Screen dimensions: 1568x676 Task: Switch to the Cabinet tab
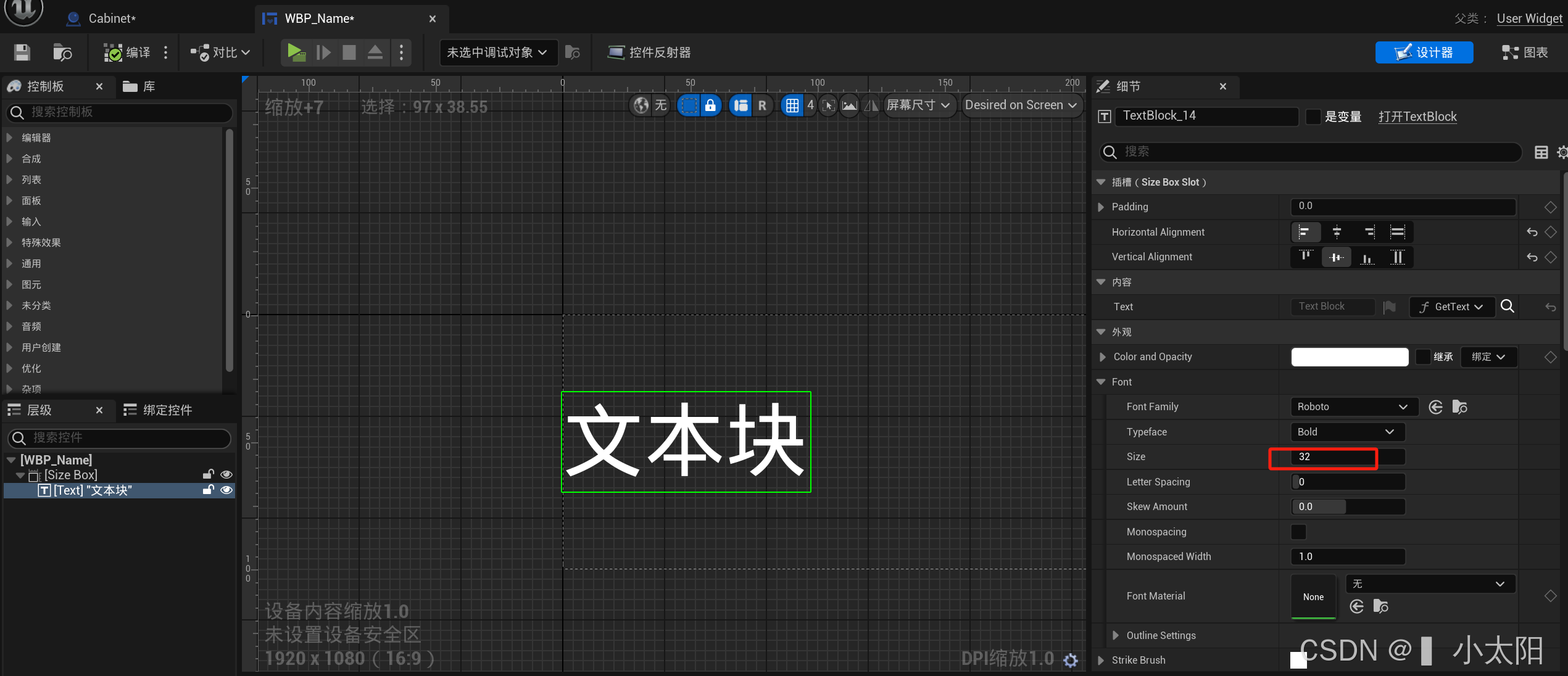click(x=111, y=19)
